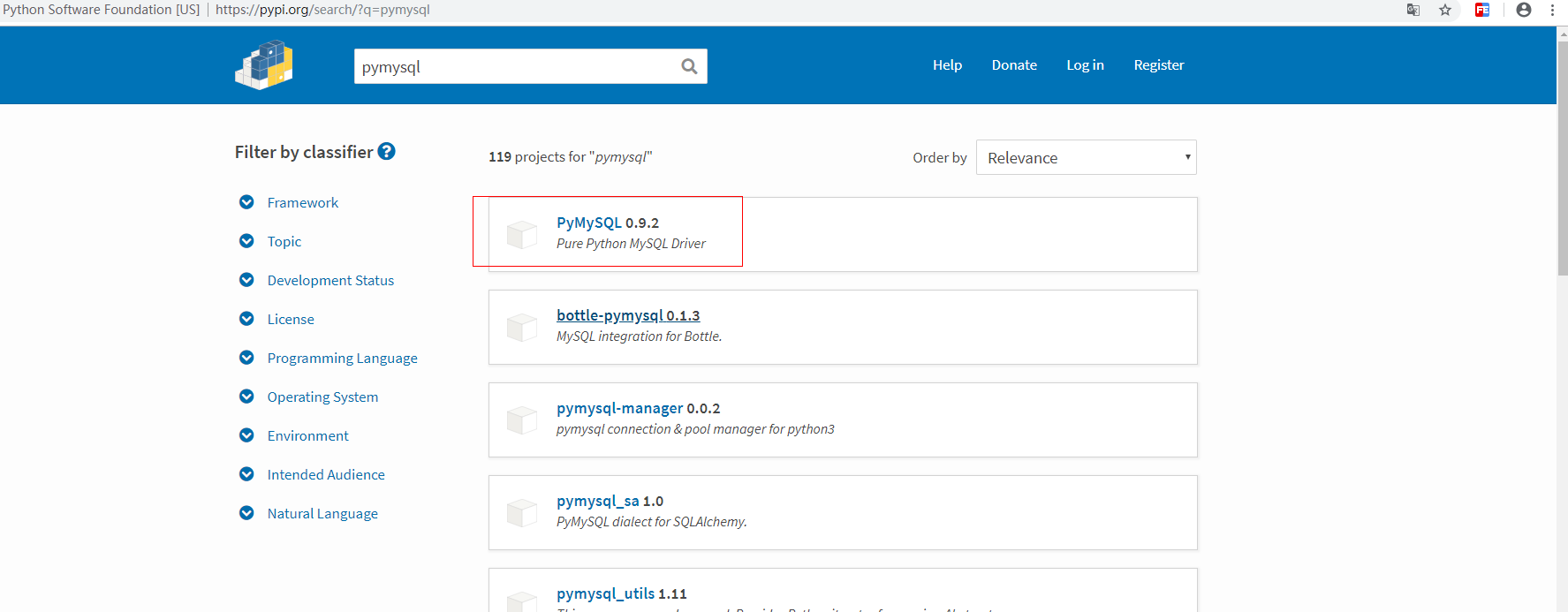
Task: Expand the Topic classifier chevron
Action: 246,241
